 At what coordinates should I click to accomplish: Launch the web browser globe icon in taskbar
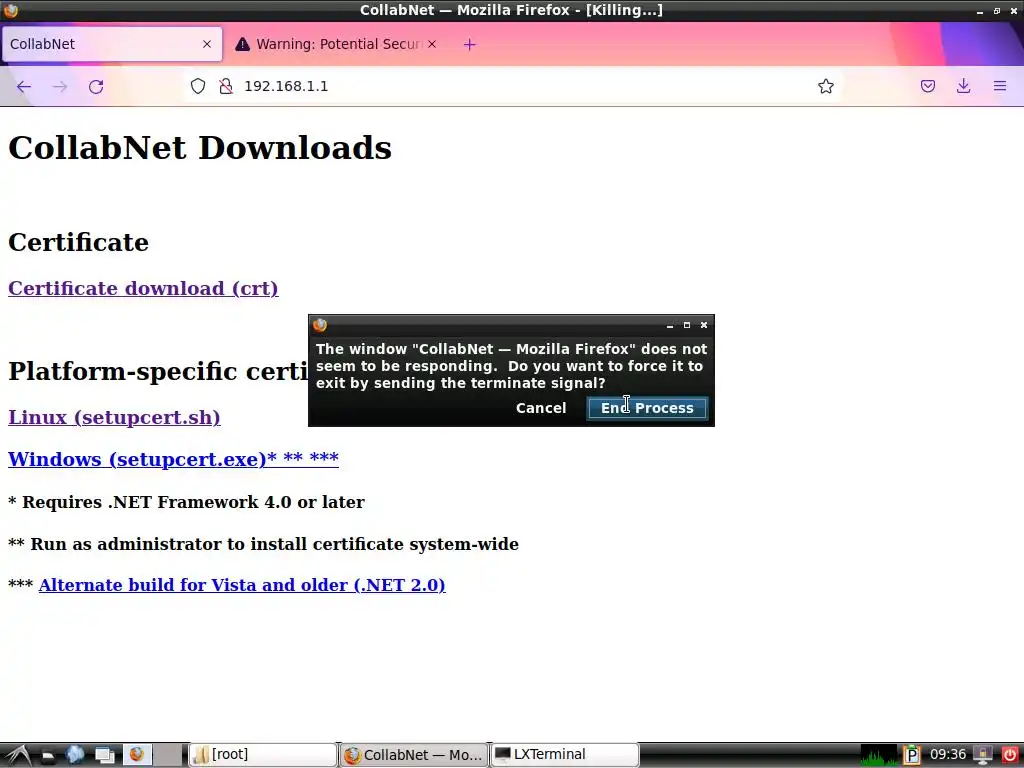(x=75, y=755)
